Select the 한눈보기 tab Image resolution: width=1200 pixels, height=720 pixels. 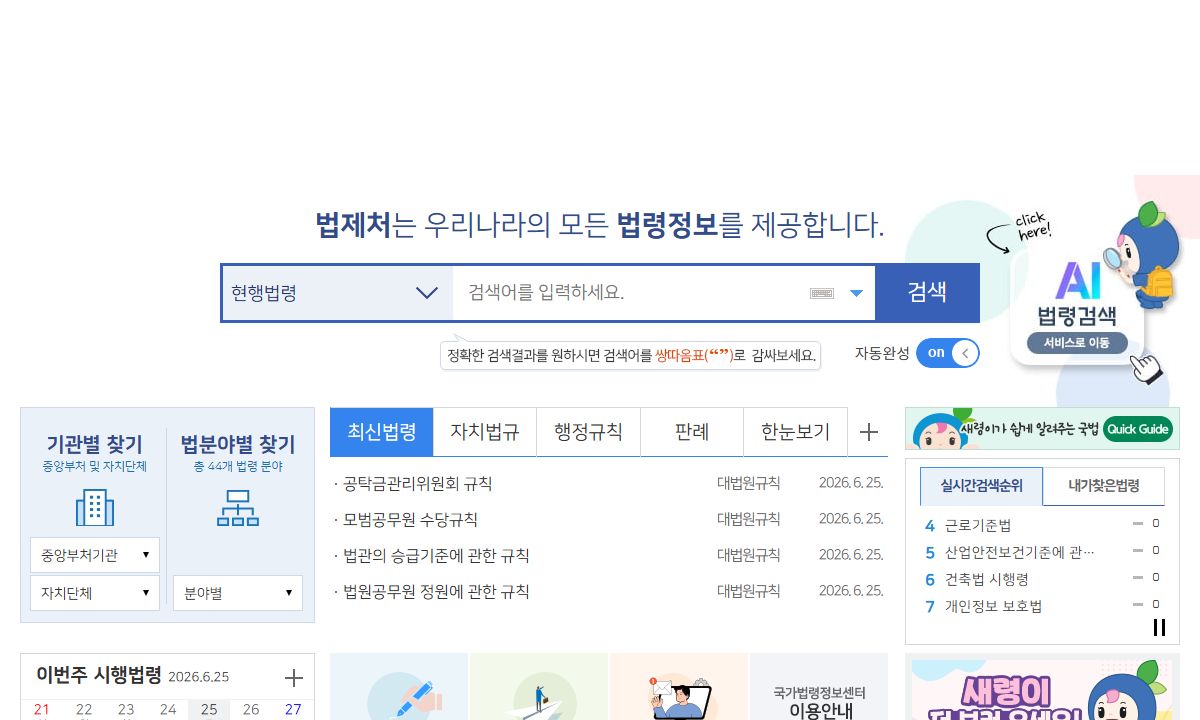(x=795, y=432)
